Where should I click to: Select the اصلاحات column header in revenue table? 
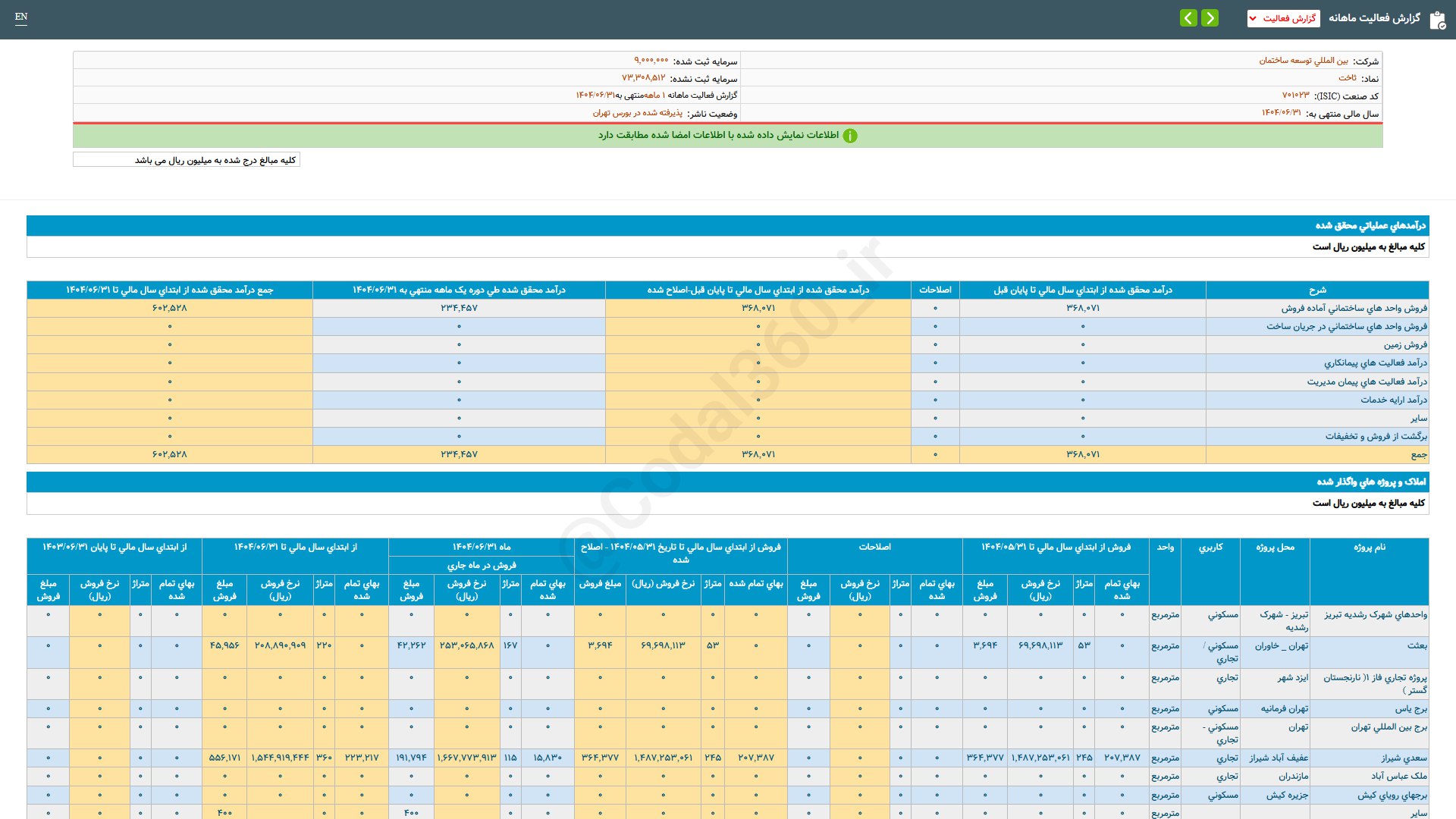tap(935, 290)
